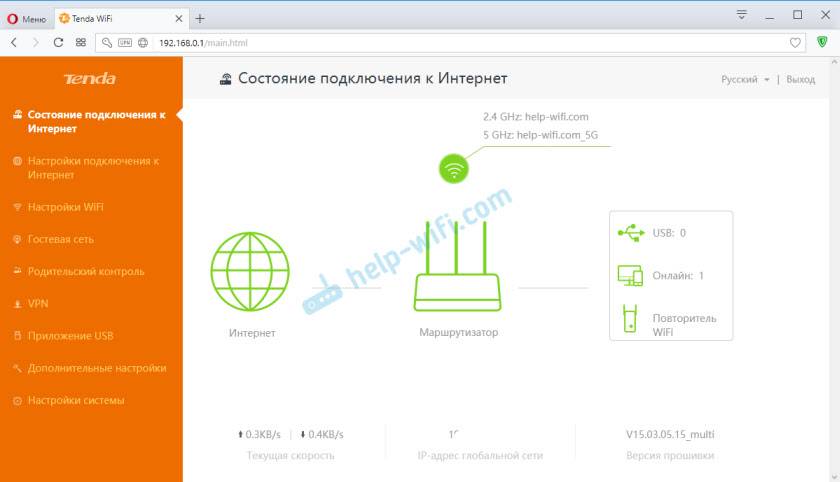This screenshot has height=482, width=840.
Task: Go back to previous page
Action: (x=14, y=42)
